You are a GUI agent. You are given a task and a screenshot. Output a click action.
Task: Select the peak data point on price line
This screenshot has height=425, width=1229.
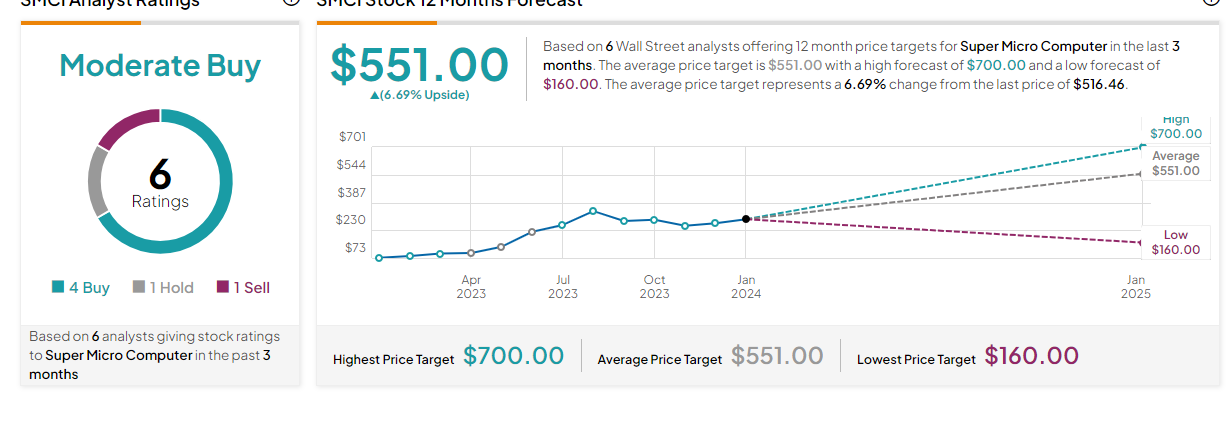pos(593,211)
